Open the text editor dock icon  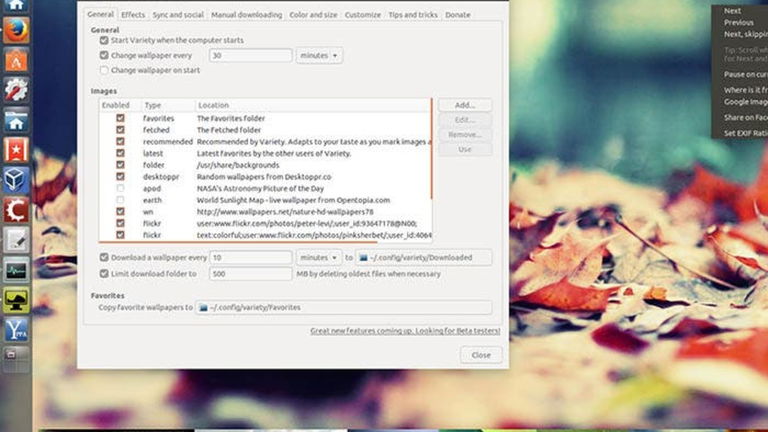(x=16, y=240)
